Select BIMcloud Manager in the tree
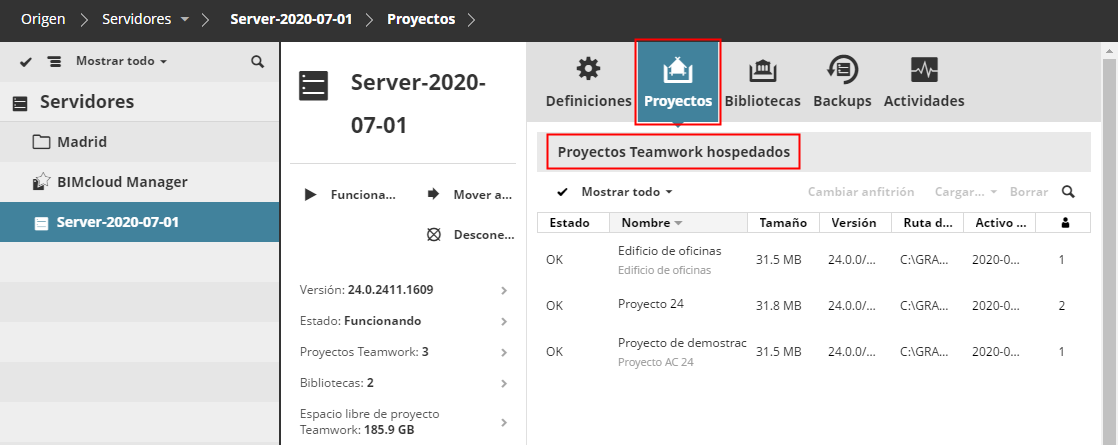Image resolution: width=1118 pixels, height=445 pixels. 139,182
